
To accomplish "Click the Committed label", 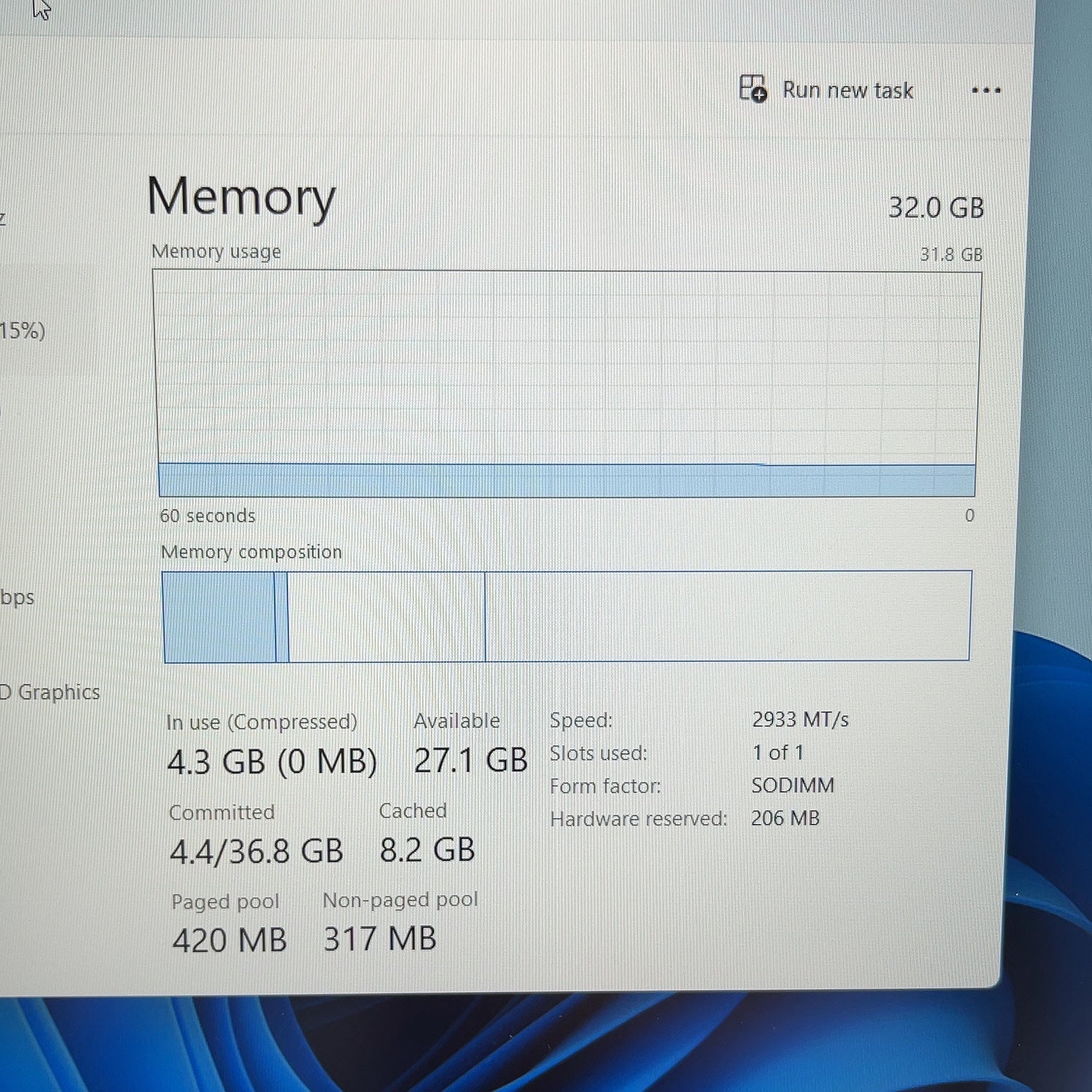I will pos(222,812).
